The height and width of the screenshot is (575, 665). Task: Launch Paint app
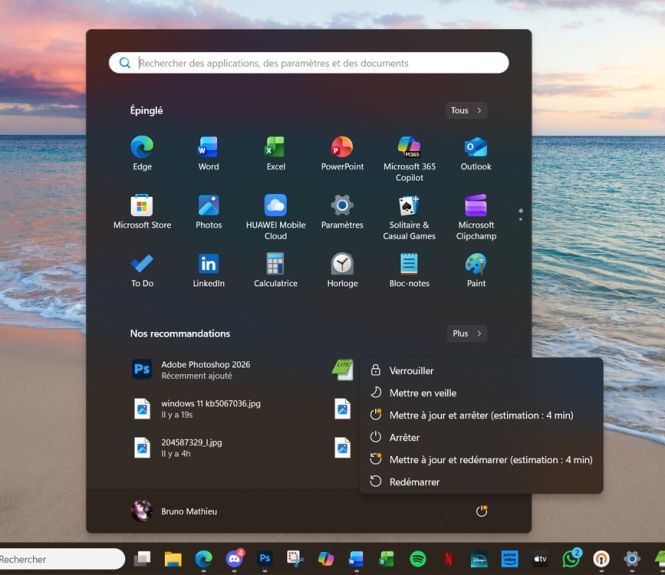(x=476, y=271)
